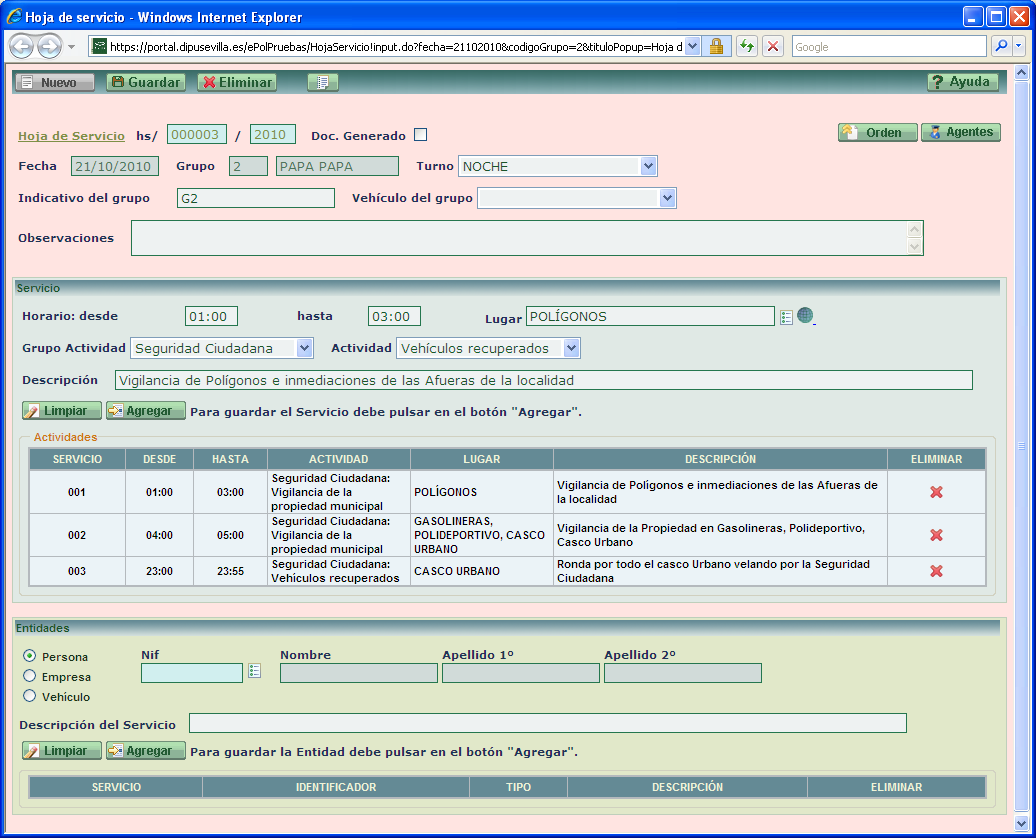Click the security padlock icon in address bar

click(x=717, y=46)
